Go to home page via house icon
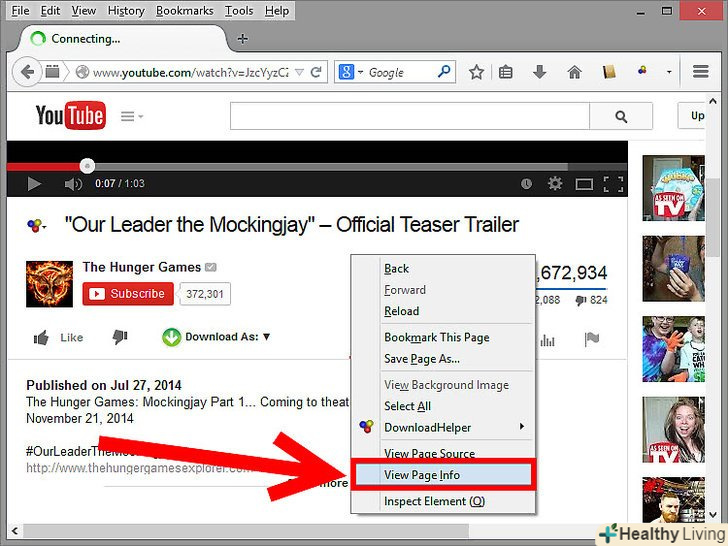The height and width of the screenshot is (546, 728). click(x=574, y=72)
